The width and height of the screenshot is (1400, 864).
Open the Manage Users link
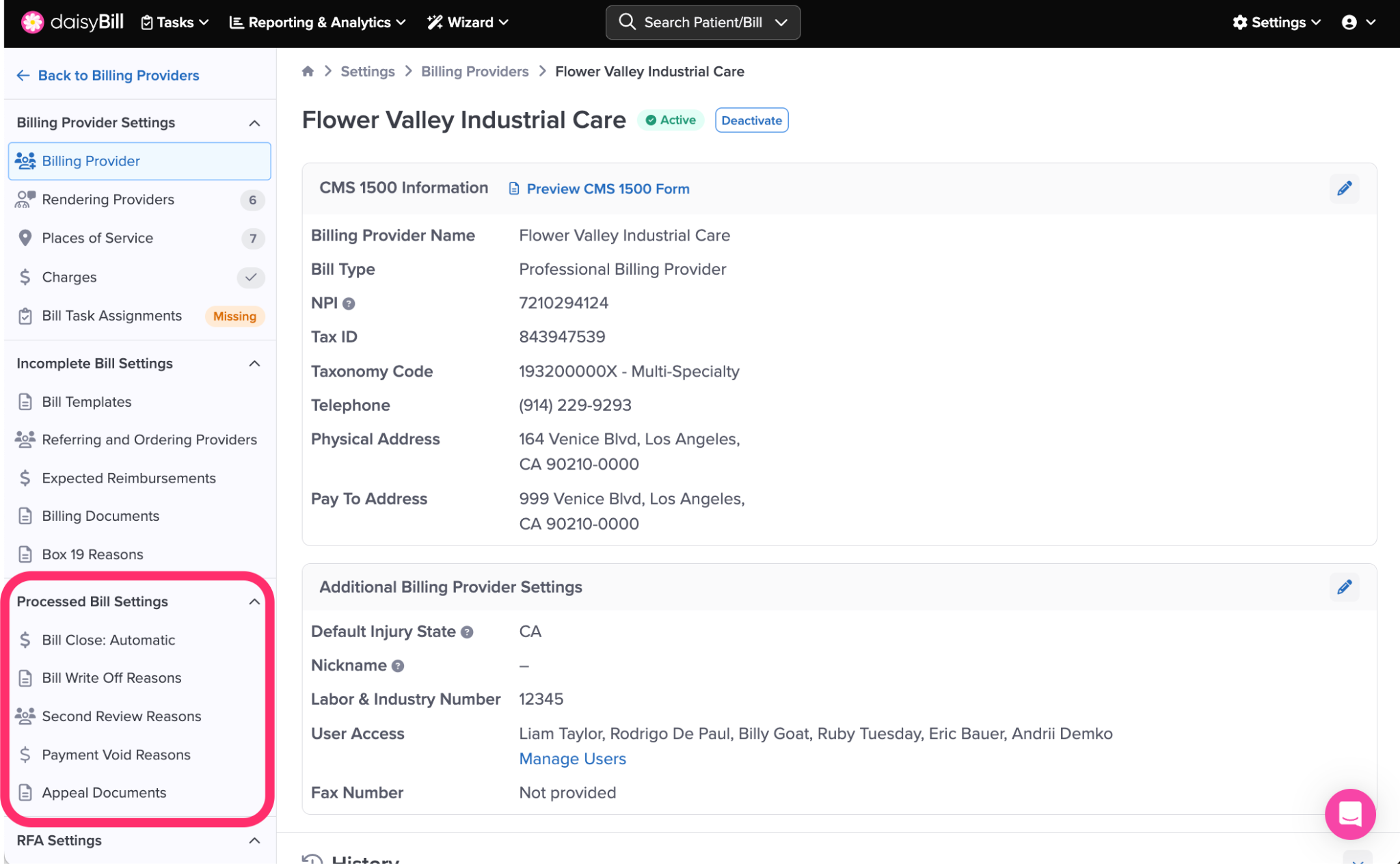tap(572, 759)
